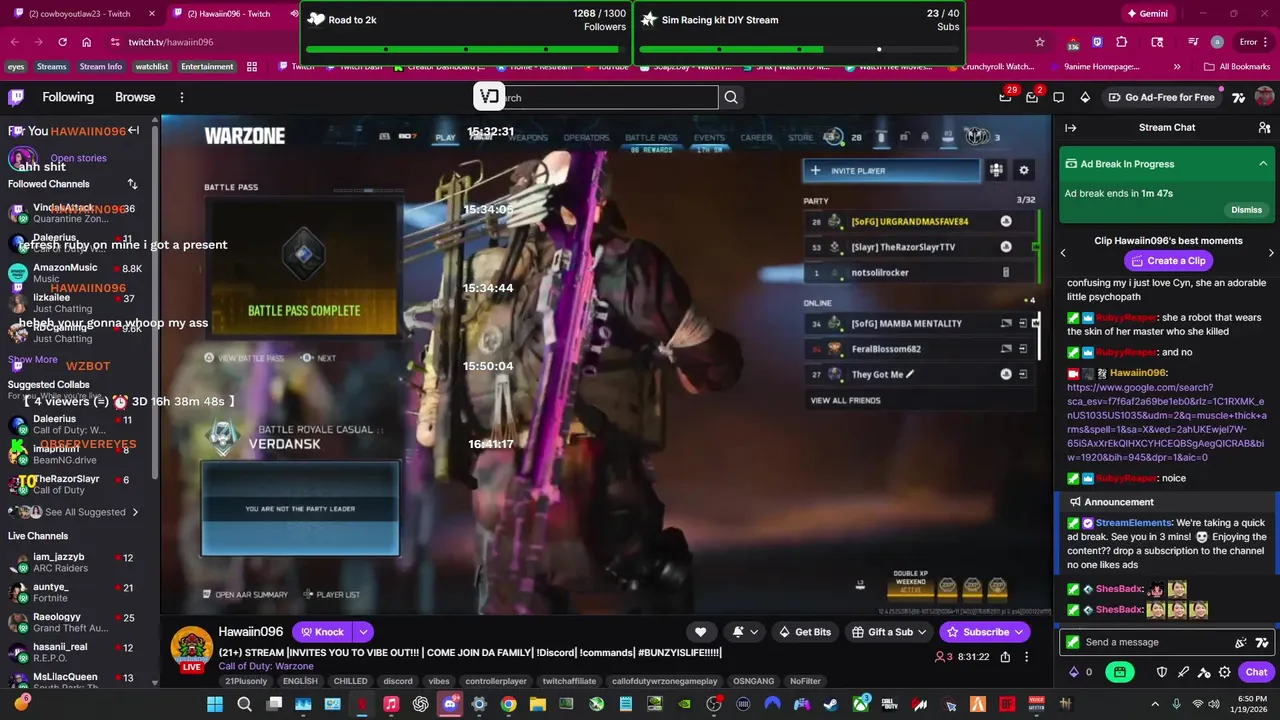Open the Twitch home logo
The image size is (1280, 720).
pos(16,97)
